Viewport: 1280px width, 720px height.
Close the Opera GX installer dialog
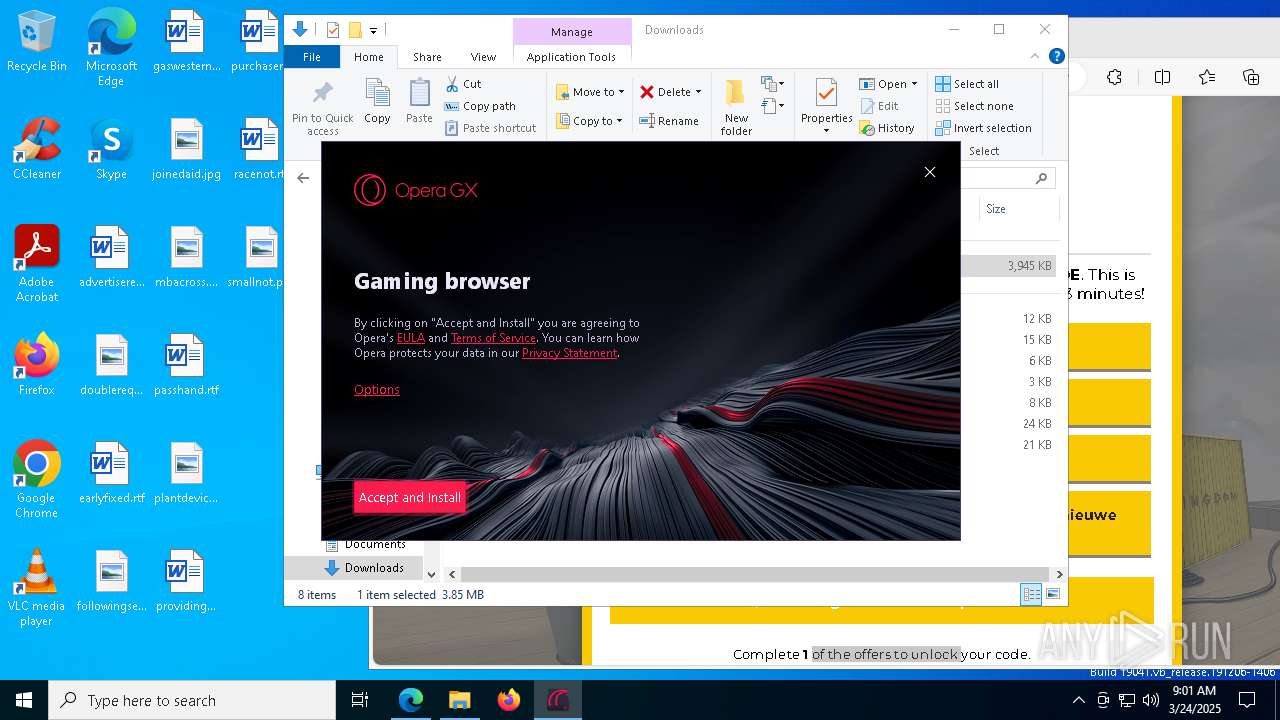pos(930,172)
